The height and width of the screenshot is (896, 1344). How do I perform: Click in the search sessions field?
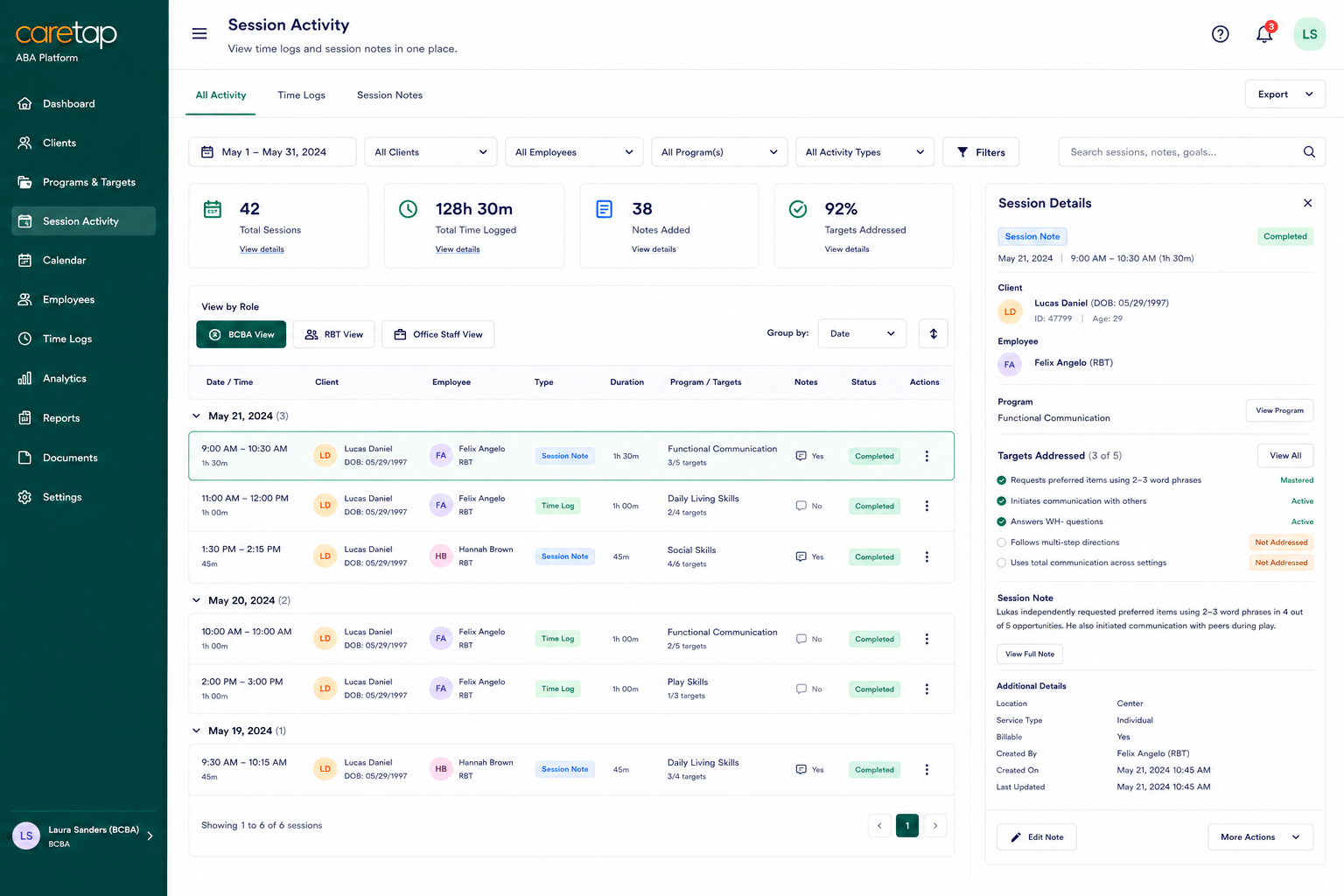click(1192, 152)
